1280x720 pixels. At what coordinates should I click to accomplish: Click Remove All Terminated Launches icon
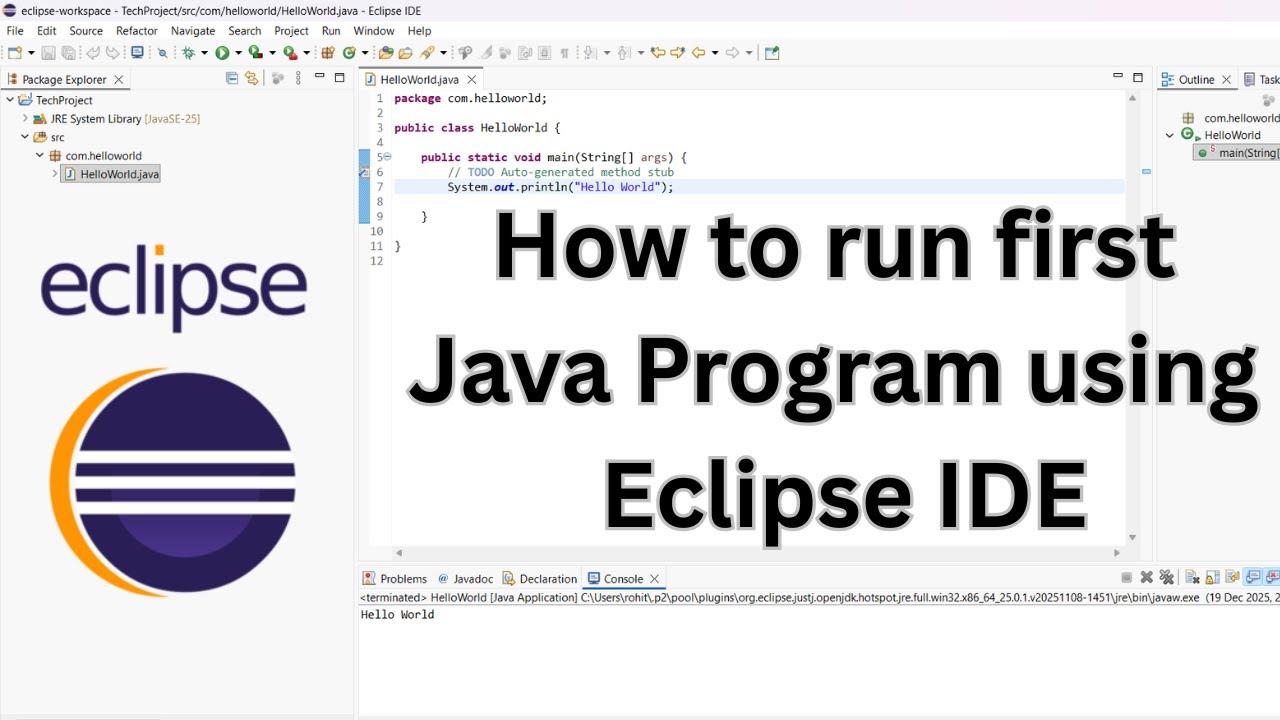(x=1167, y=577)
